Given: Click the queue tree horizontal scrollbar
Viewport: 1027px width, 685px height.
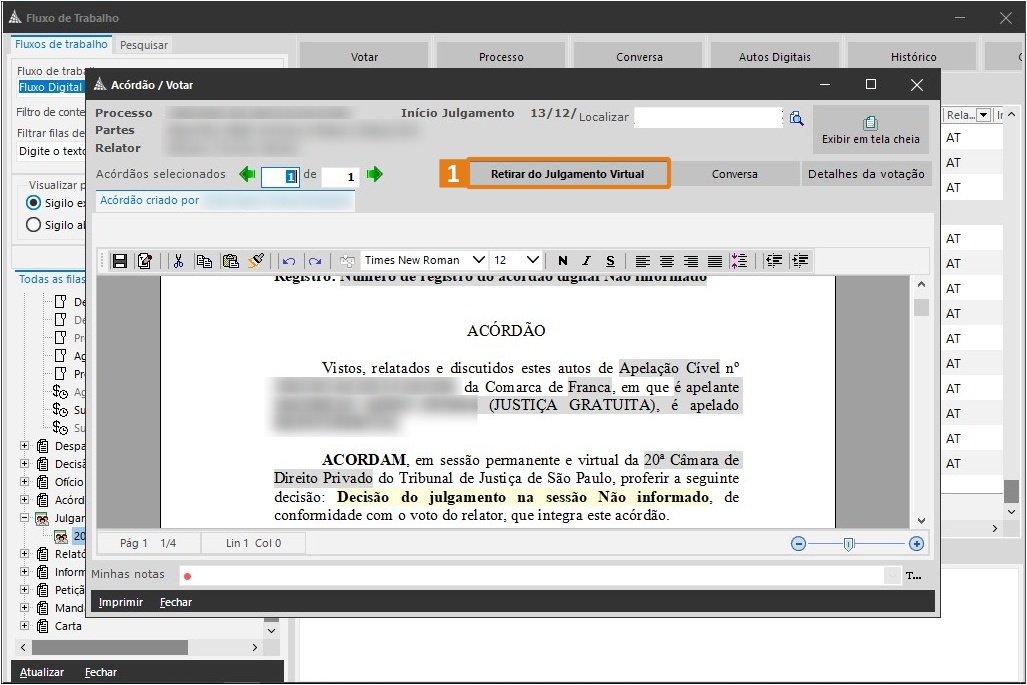Looking at the screenshot, I should click(110, 647).
